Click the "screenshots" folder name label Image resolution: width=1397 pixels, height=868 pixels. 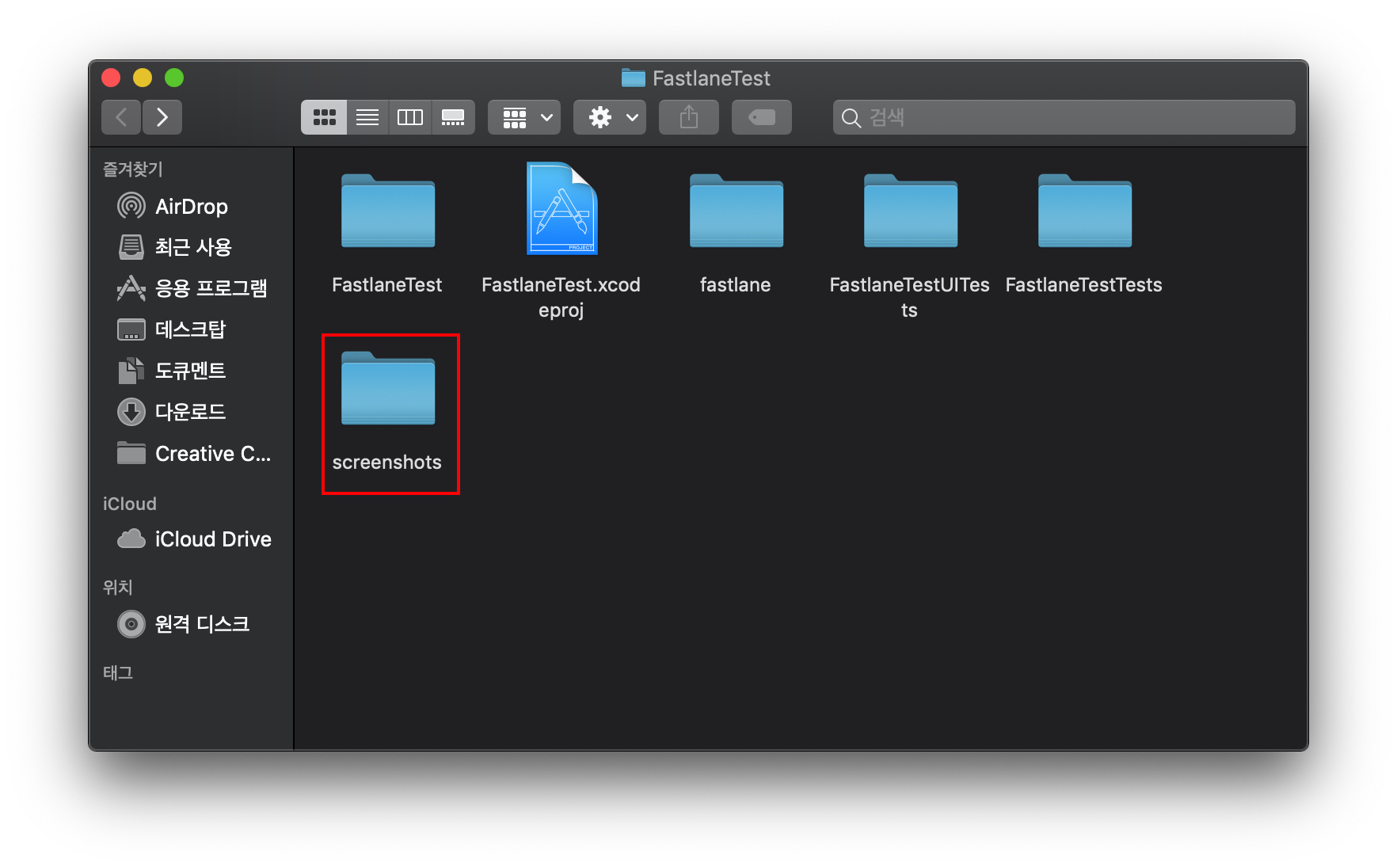[x=387, y=463]
